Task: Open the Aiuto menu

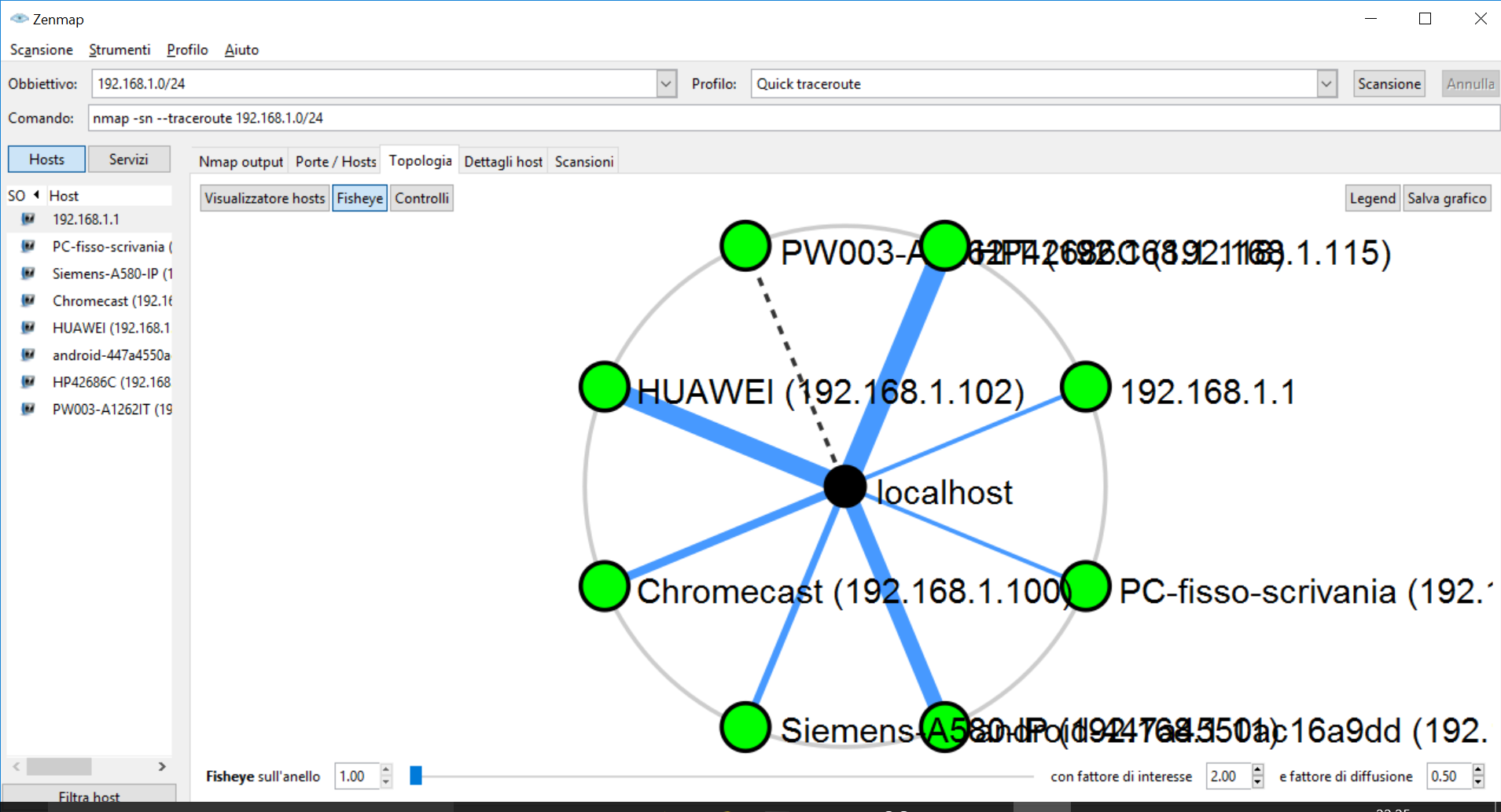Action: click(241, 50)
